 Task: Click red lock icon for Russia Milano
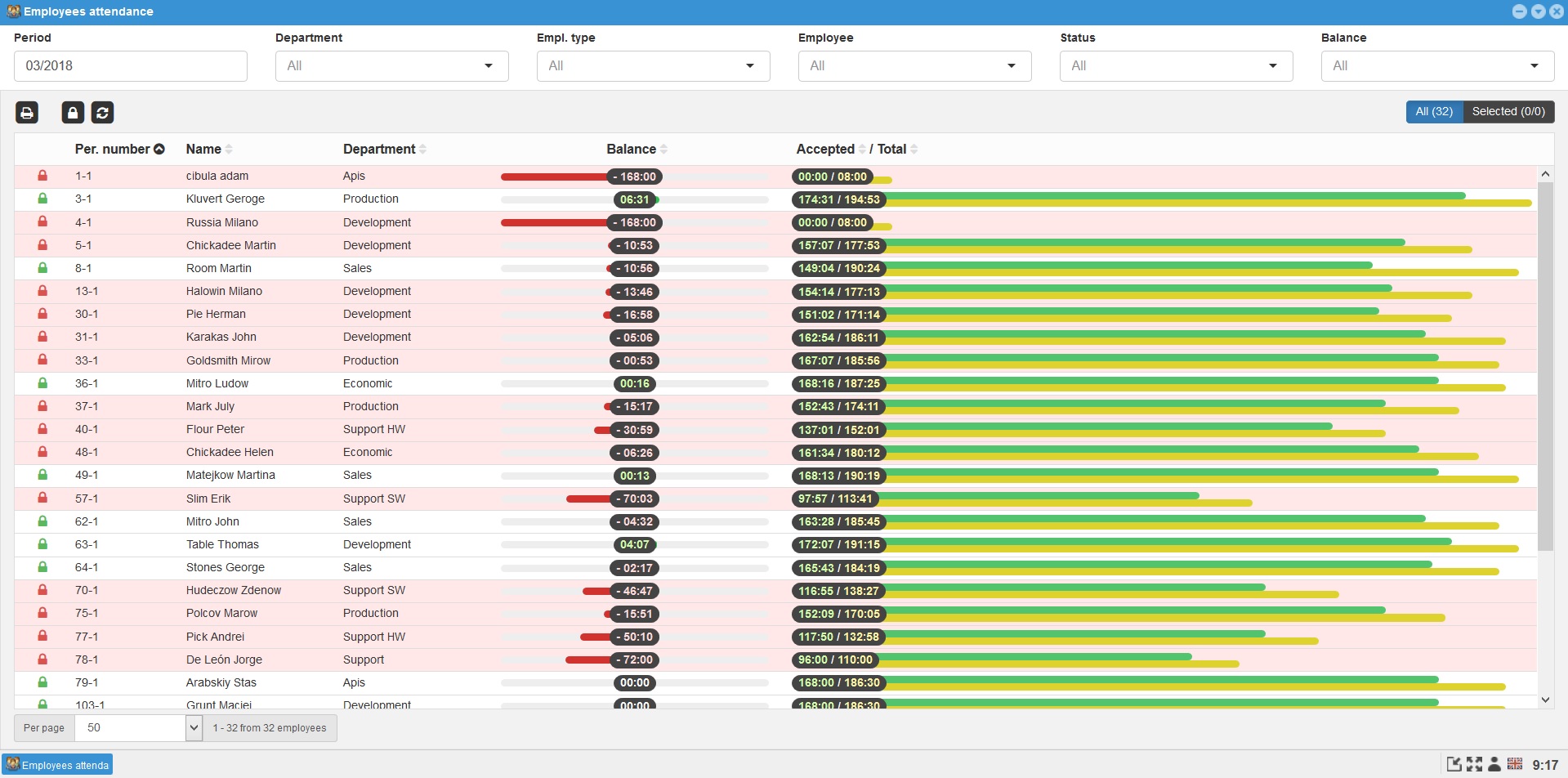(x=42, y=221)
